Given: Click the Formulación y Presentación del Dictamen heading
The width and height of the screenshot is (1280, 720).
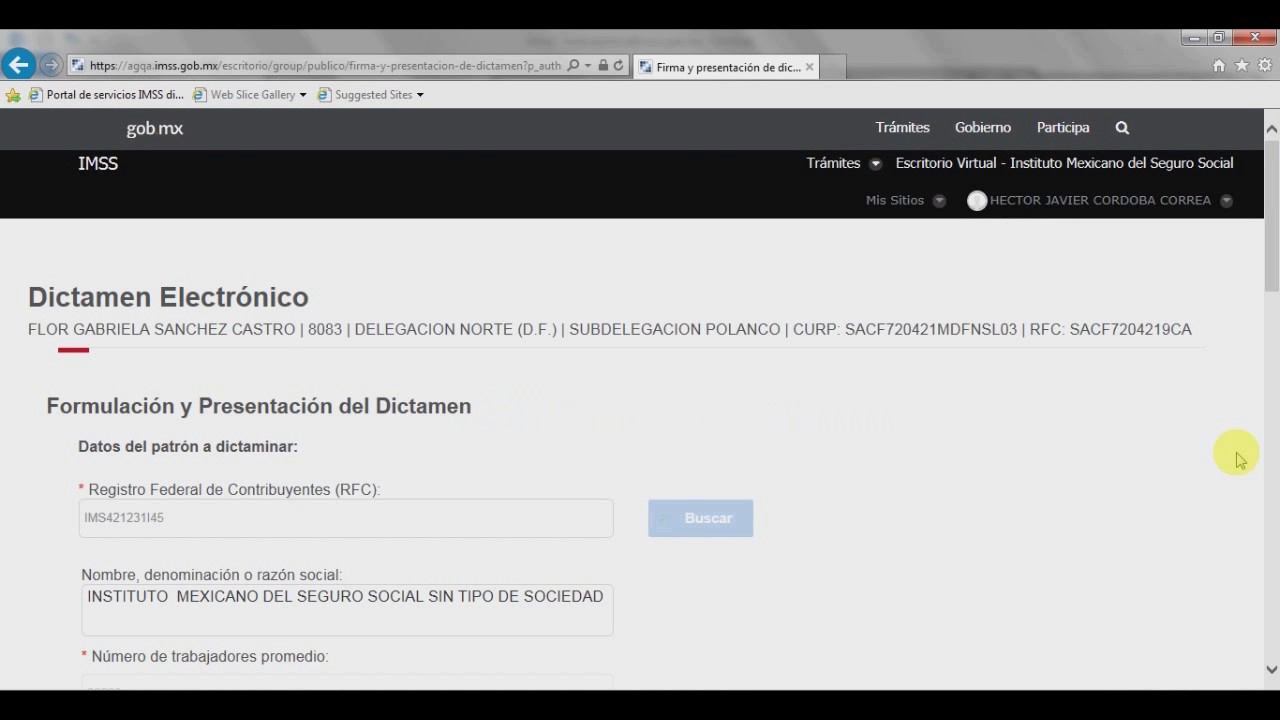Looking at the screenshot, I should pos(259,406).
